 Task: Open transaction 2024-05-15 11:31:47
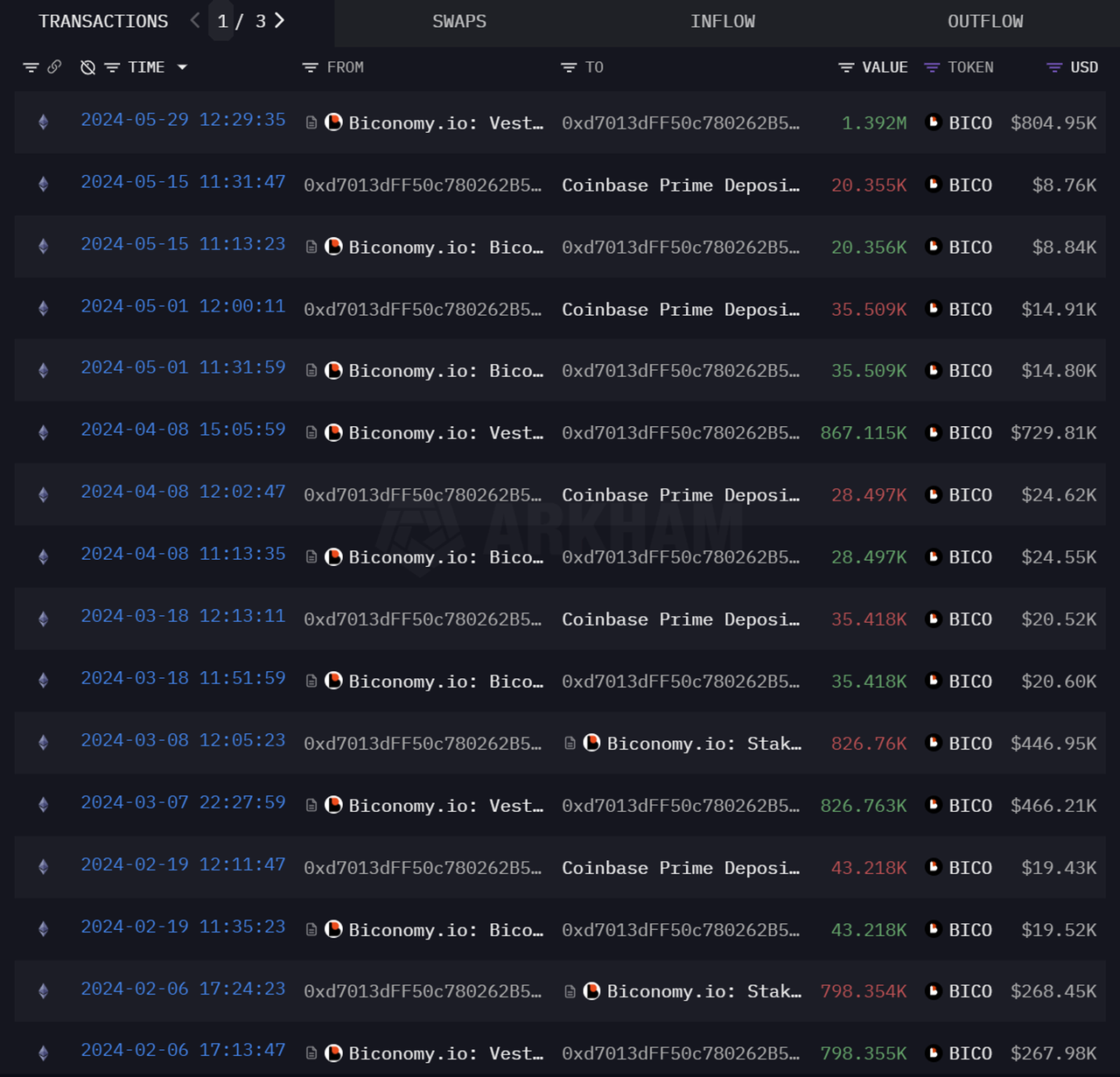(183, 182)
